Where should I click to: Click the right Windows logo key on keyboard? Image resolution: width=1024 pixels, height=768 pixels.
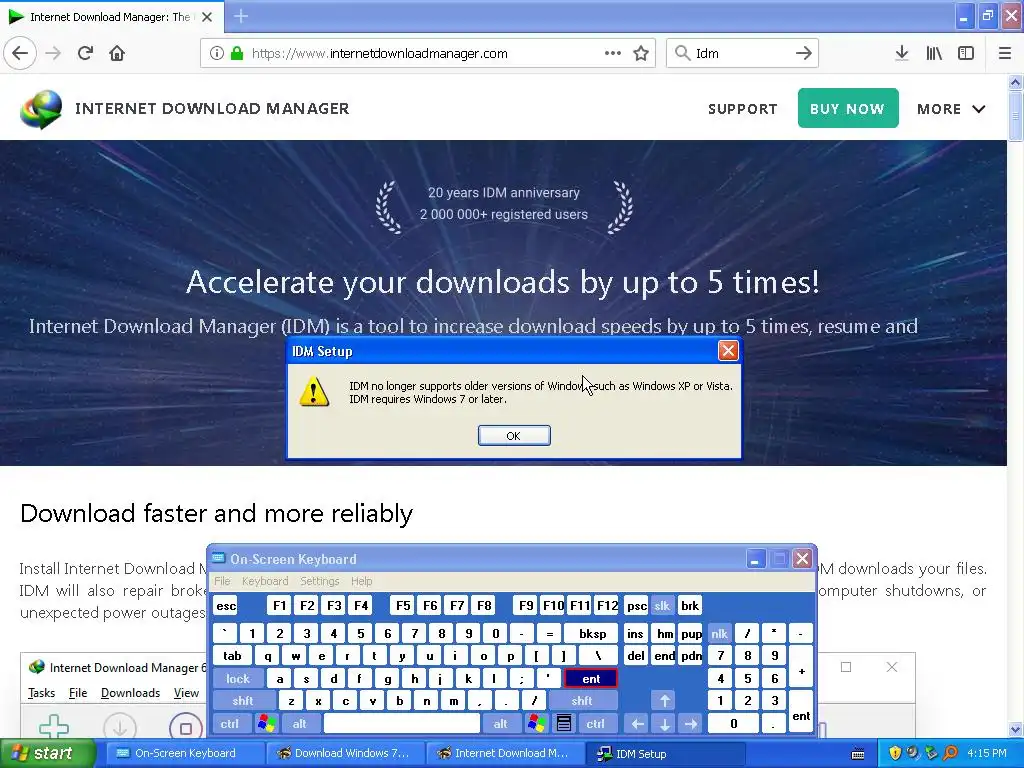click(x=537, y=724)
